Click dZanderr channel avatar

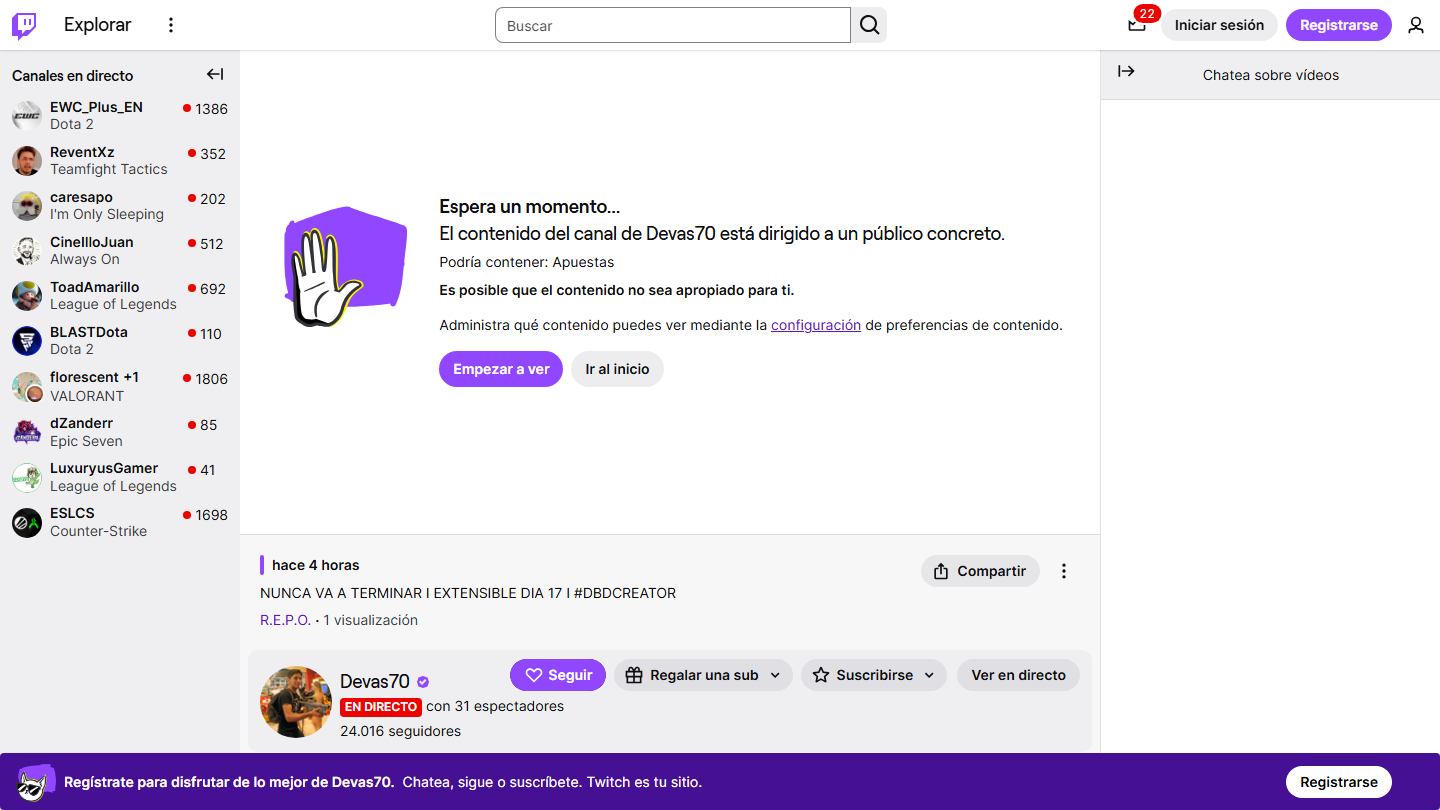coord(27,432)
